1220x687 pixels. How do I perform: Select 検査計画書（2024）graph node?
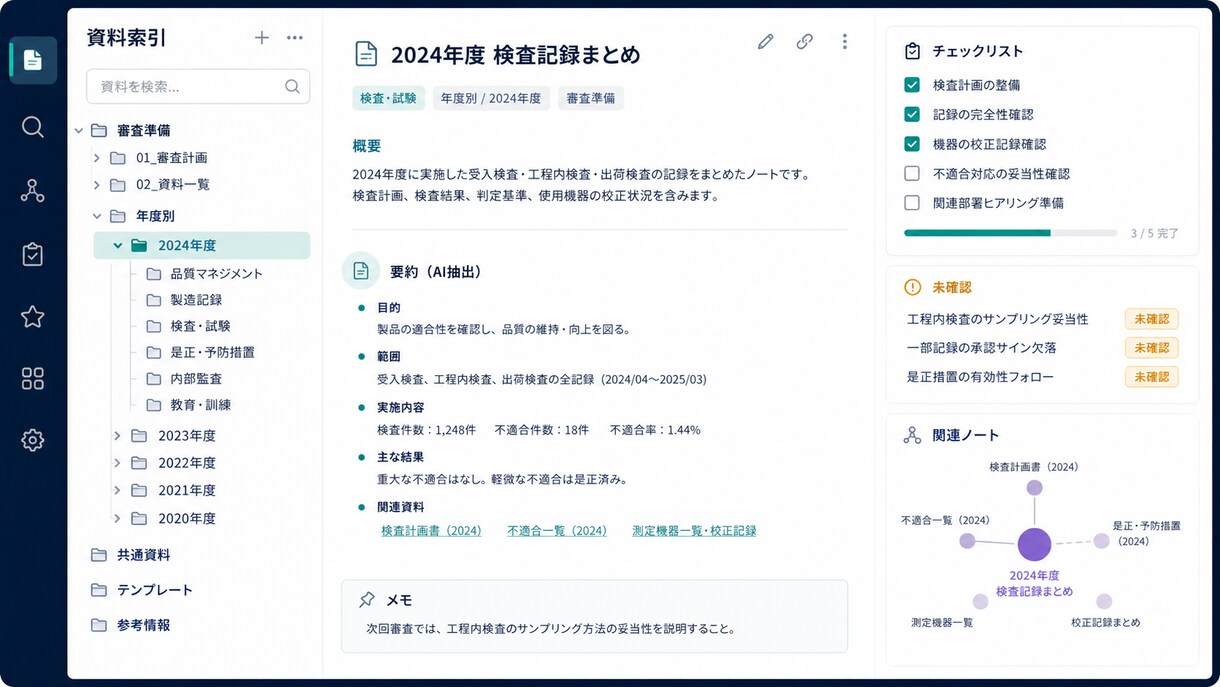click(1034, 488)
